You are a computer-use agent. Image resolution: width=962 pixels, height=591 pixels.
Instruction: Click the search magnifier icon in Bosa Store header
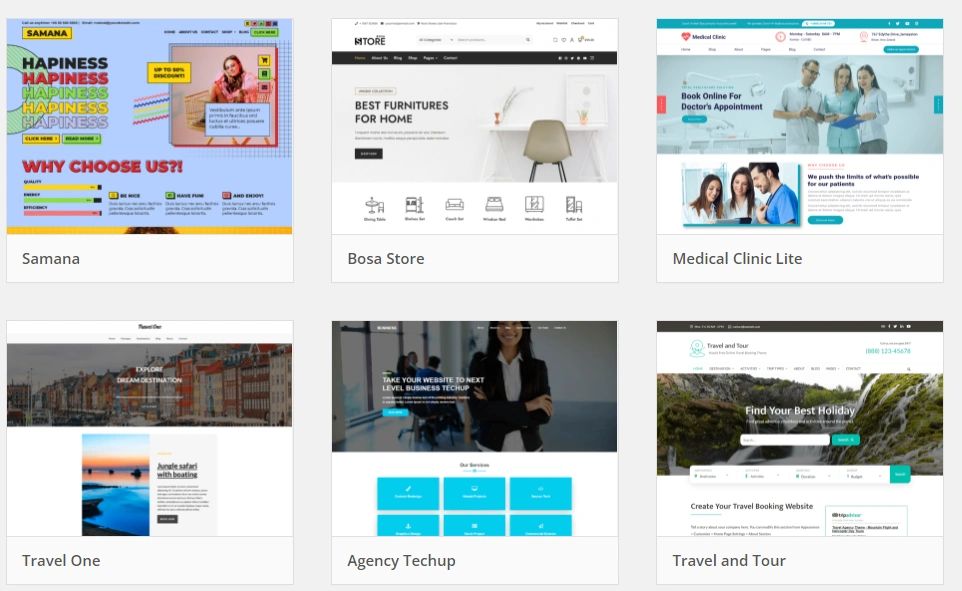pos(527,40)
